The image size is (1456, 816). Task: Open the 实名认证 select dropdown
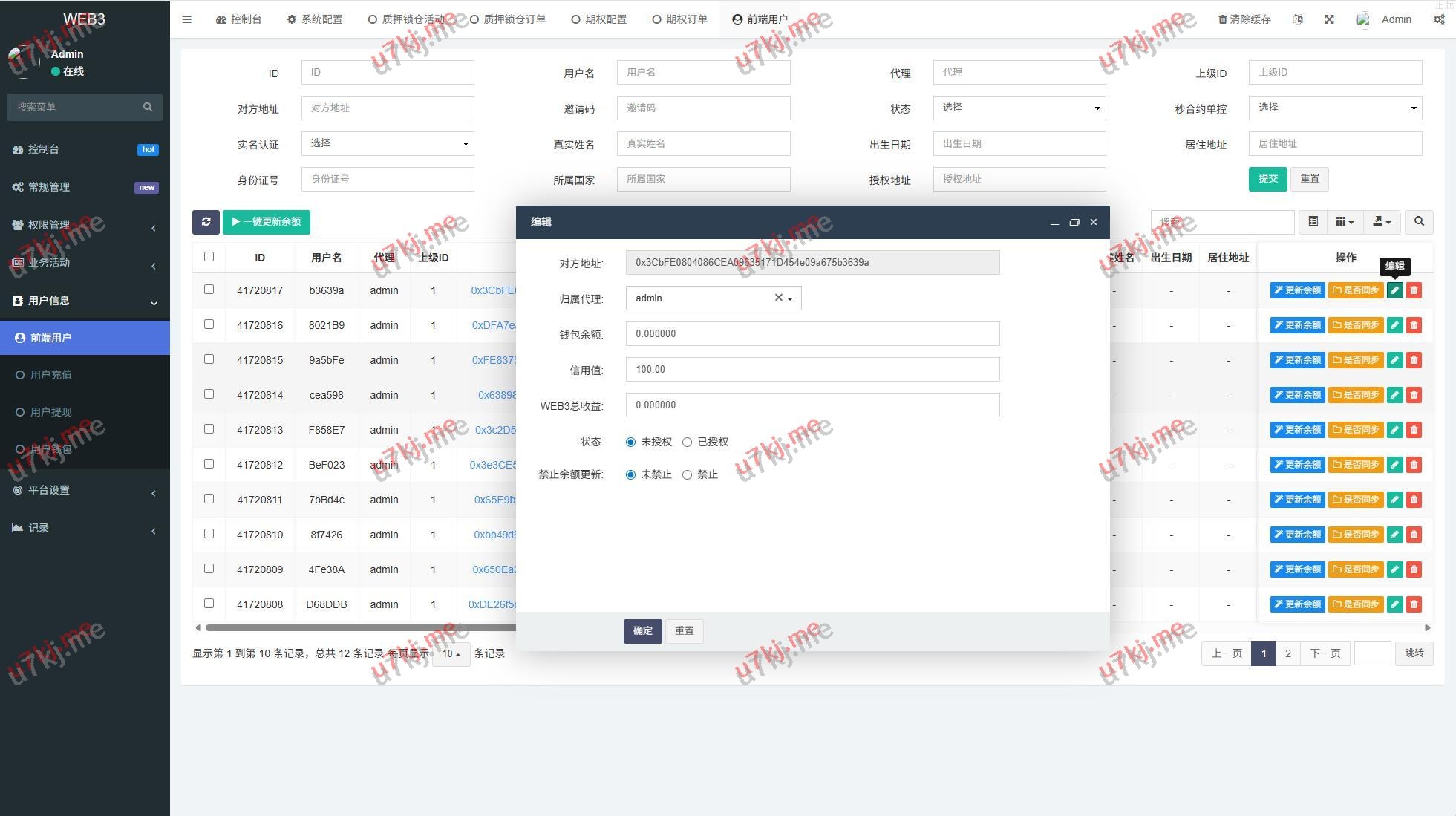387,143
